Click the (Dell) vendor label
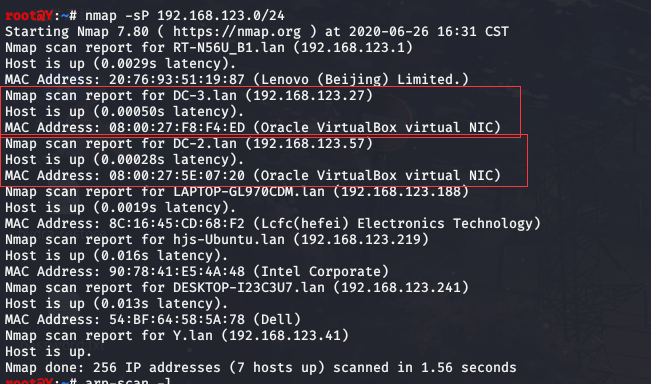 [277, 320]
